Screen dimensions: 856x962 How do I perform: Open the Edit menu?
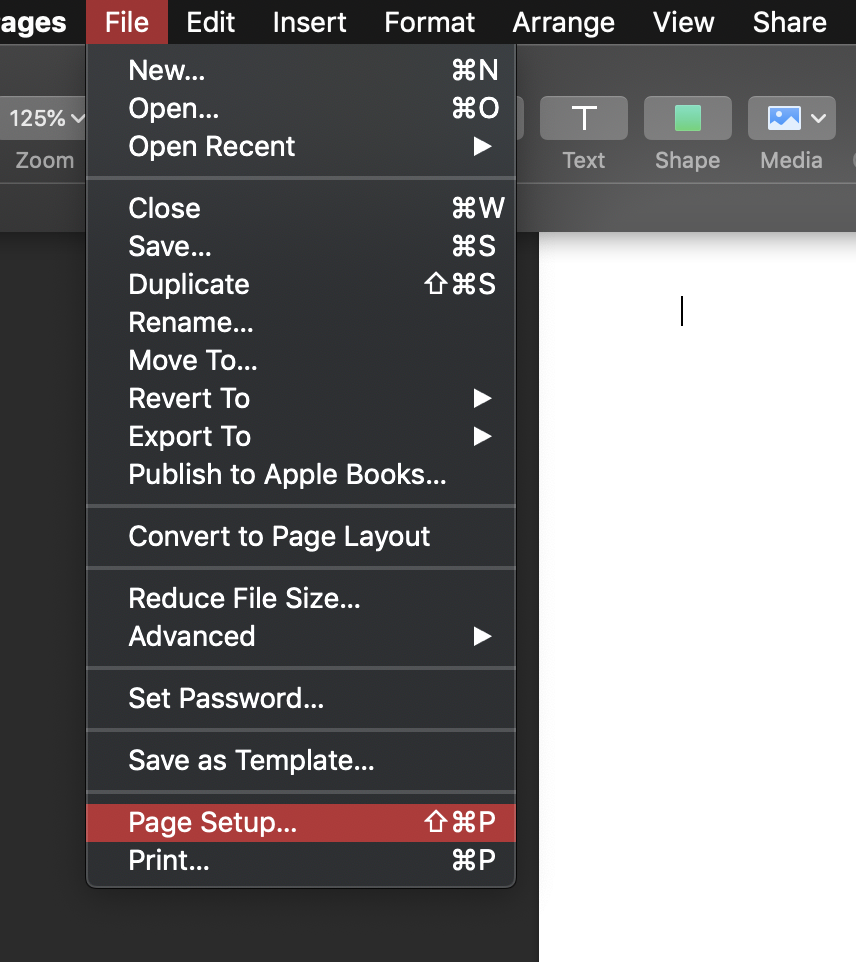coord(211,22)
